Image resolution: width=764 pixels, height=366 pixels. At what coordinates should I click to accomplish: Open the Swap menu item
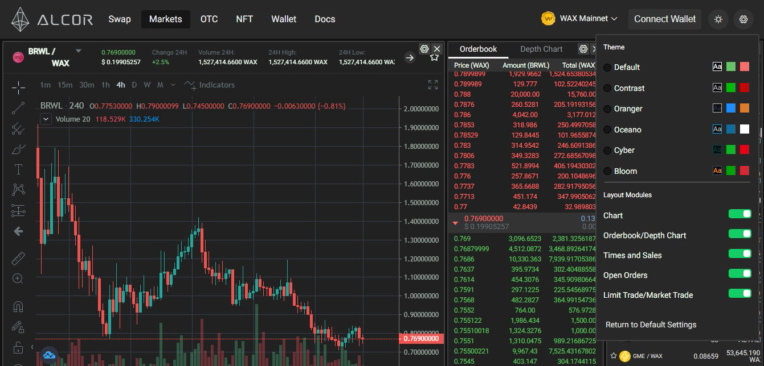(x=119, y=19)
